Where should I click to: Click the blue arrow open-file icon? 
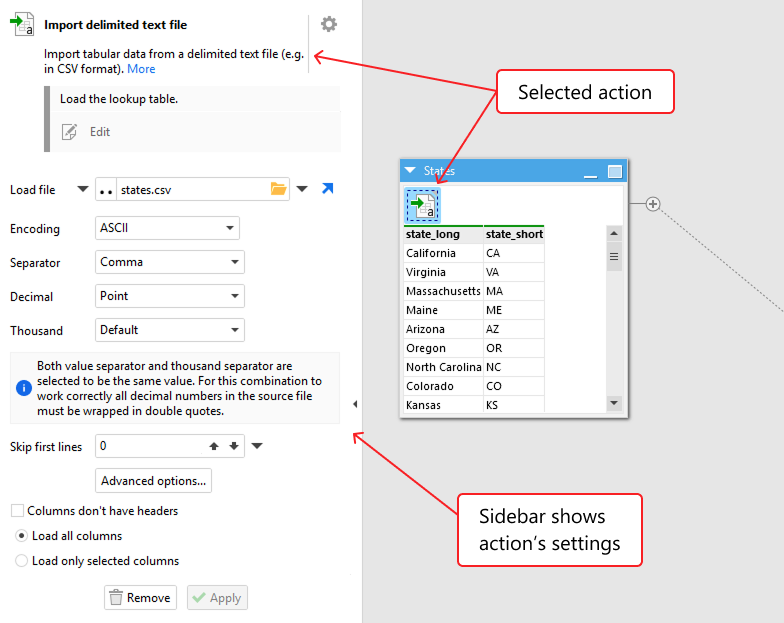[x=328, y=188]
